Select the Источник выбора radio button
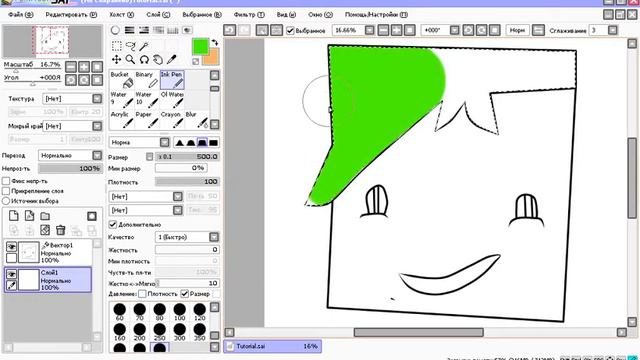This screenshot has height=360, width=640. pos(6,201)
